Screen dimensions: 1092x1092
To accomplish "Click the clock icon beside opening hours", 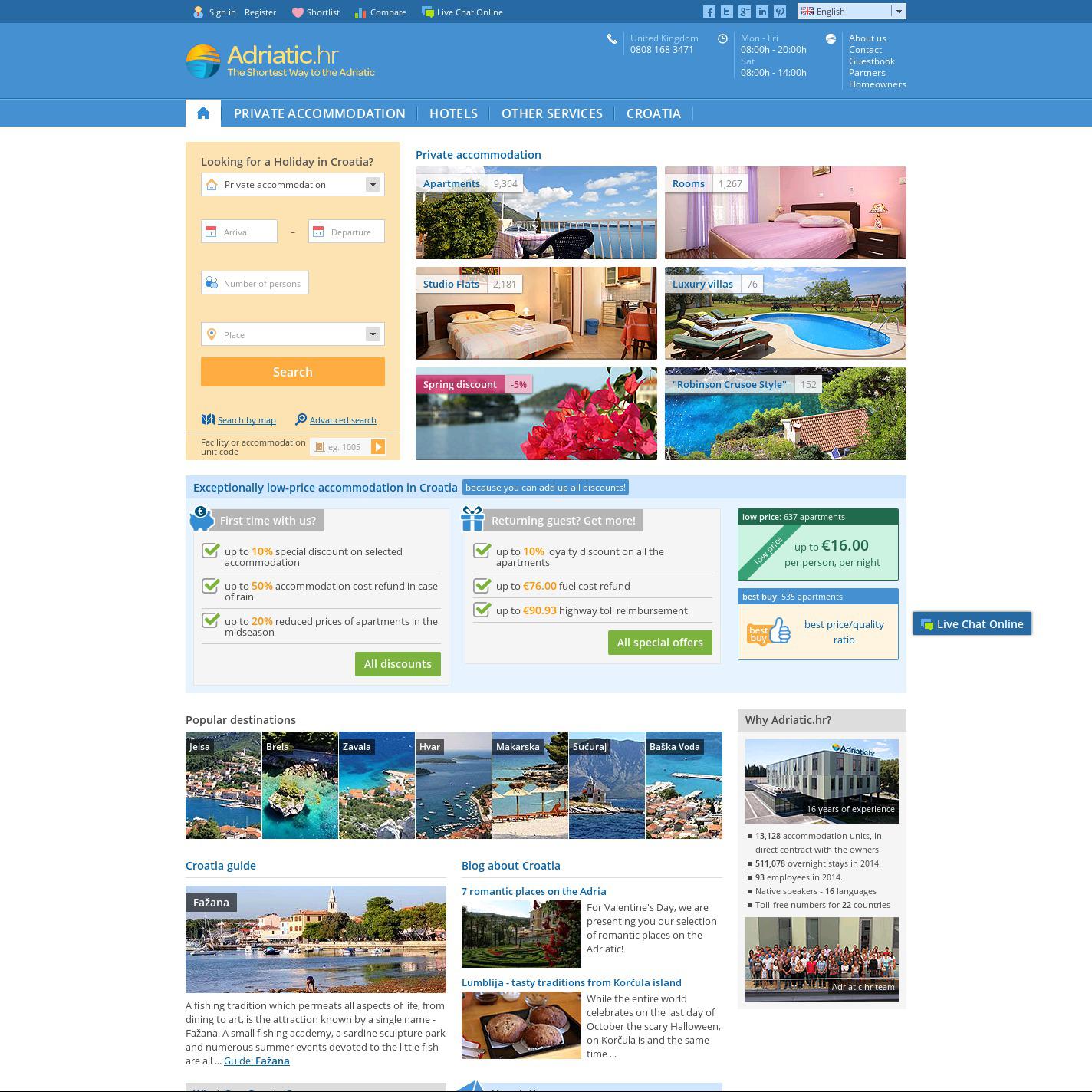I will pos(722,39).
